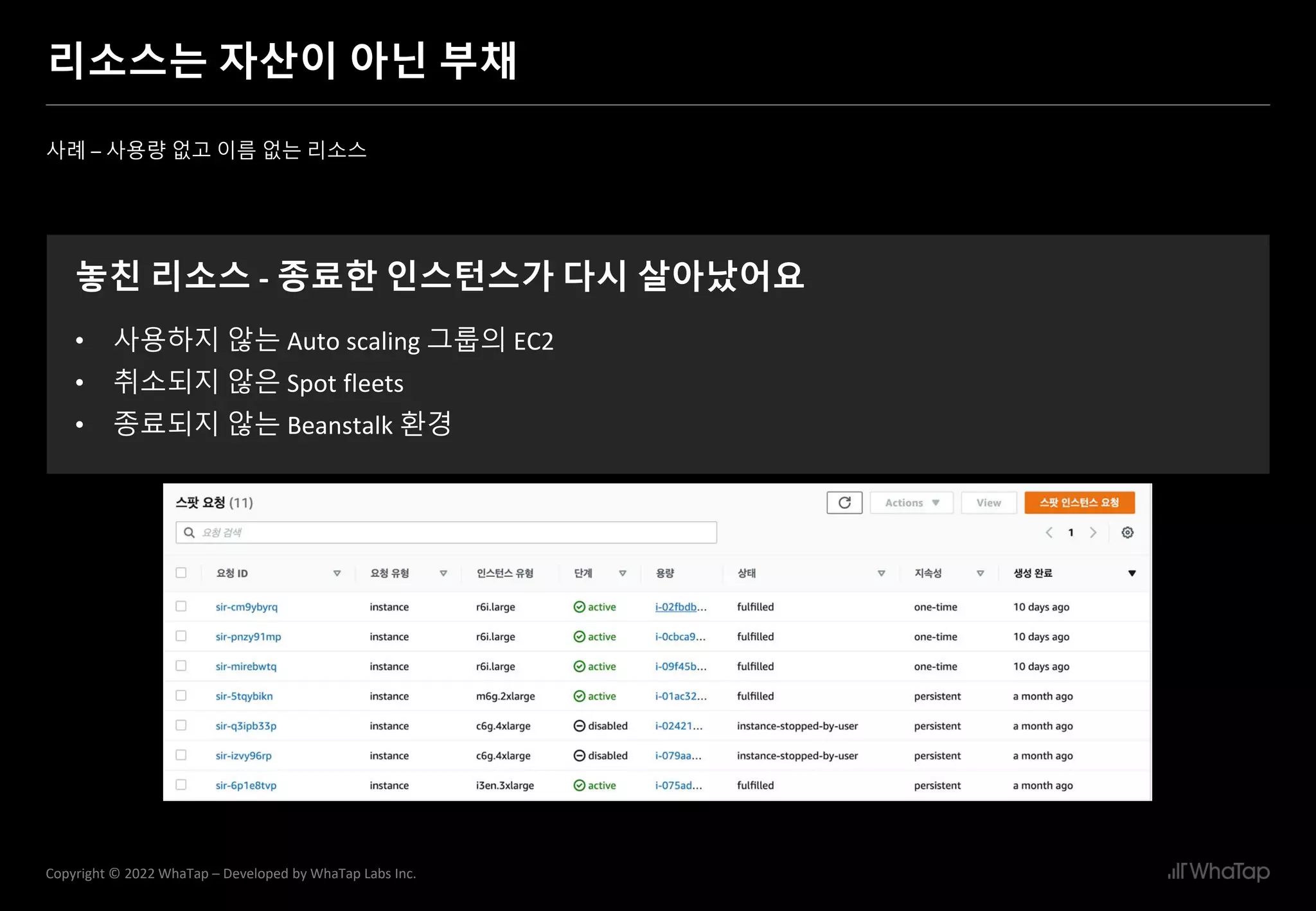Open the 지속성 column filter arrow

tap(981, 573)
